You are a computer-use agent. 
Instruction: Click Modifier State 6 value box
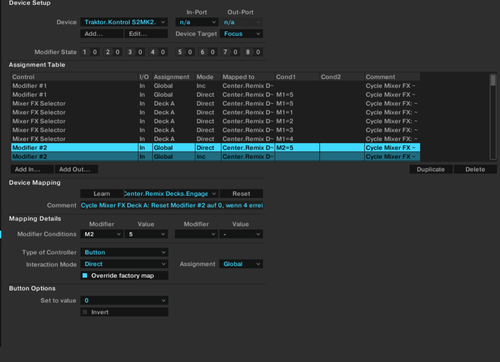coord(212,52)
